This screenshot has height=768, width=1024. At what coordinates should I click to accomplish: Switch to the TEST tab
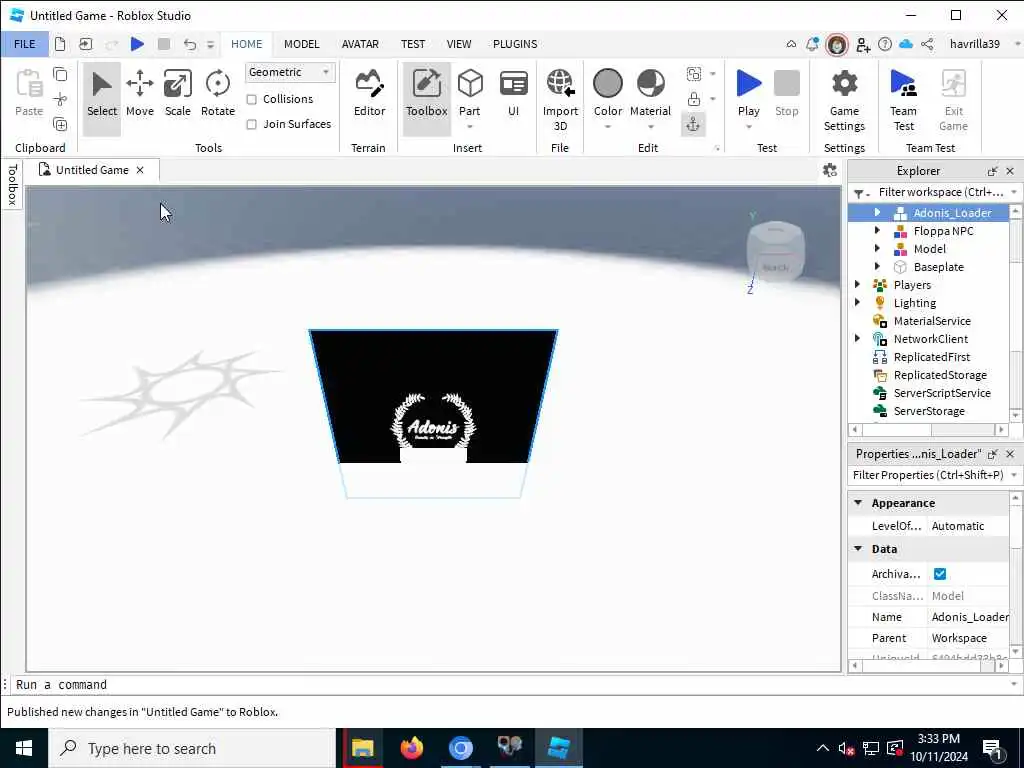pos(413,44)
